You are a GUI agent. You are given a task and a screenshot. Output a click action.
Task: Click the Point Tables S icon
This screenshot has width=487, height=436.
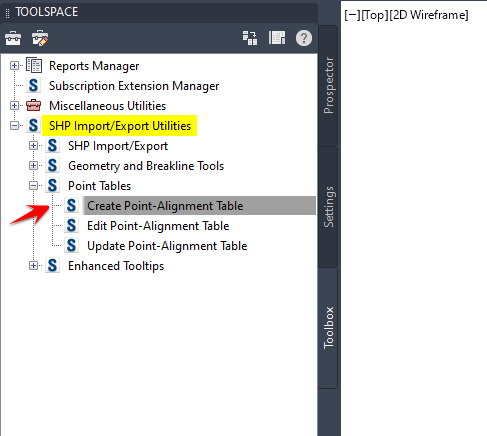click(x=52, y=185)
